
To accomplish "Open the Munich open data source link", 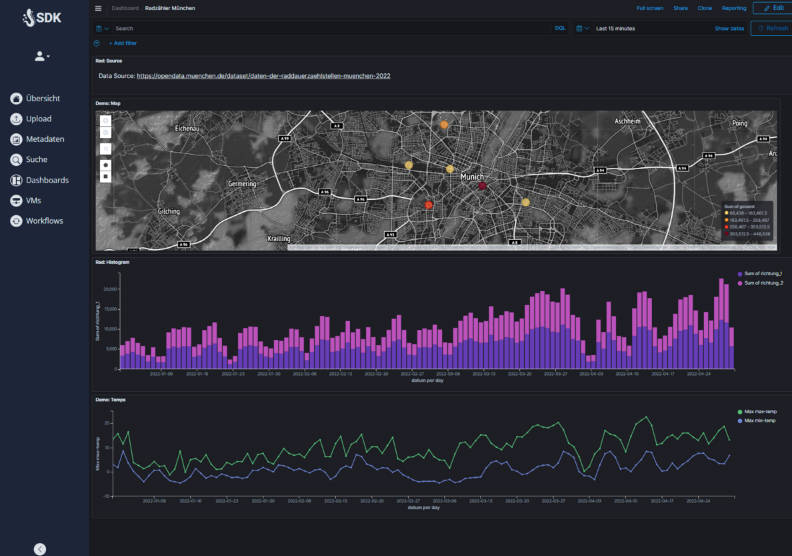I will 263,76.
